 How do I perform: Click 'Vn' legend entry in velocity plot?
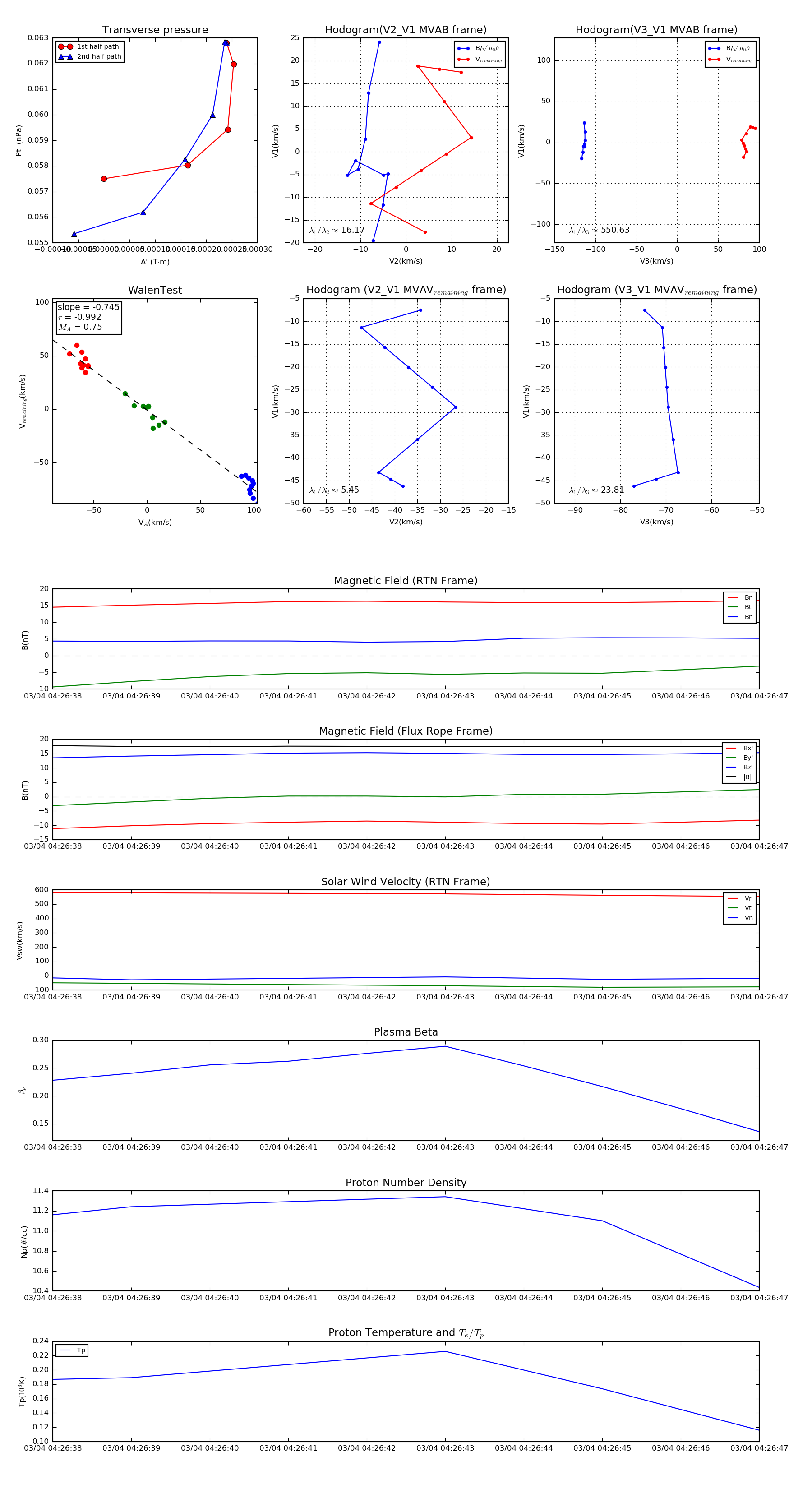(x=740, y=918)
